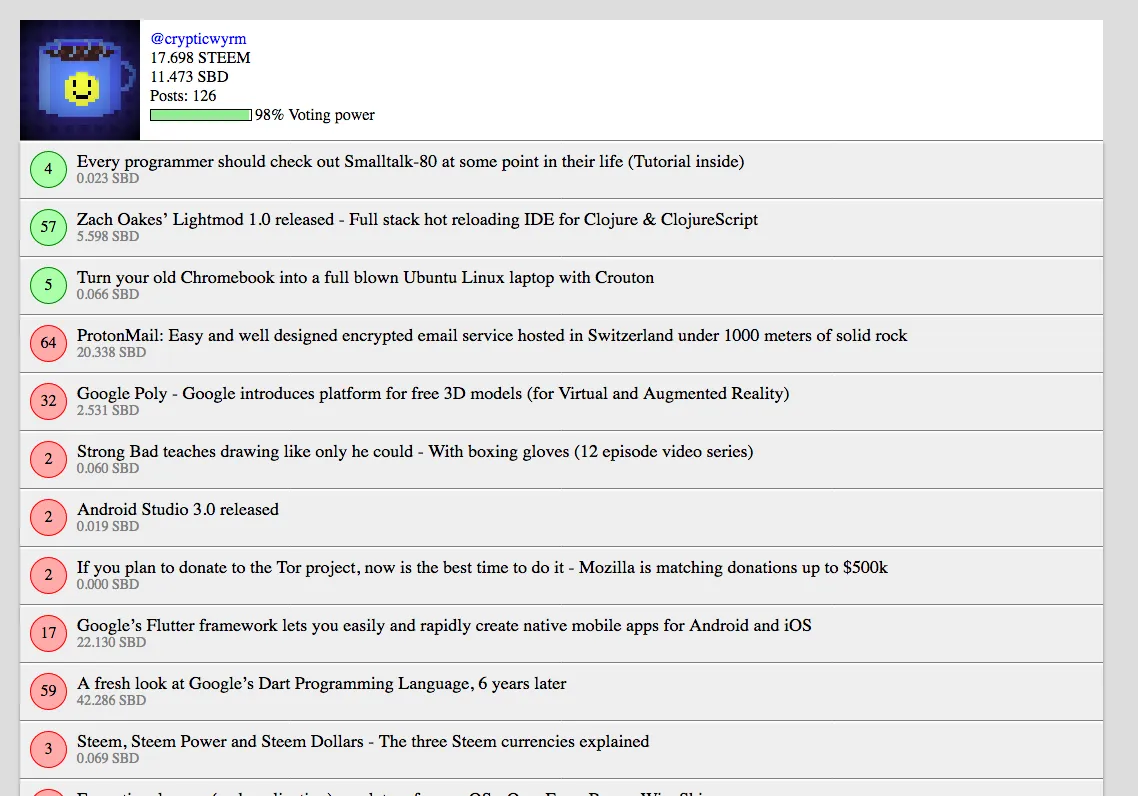Click the red vote circle showing 32

pos(49,401)
